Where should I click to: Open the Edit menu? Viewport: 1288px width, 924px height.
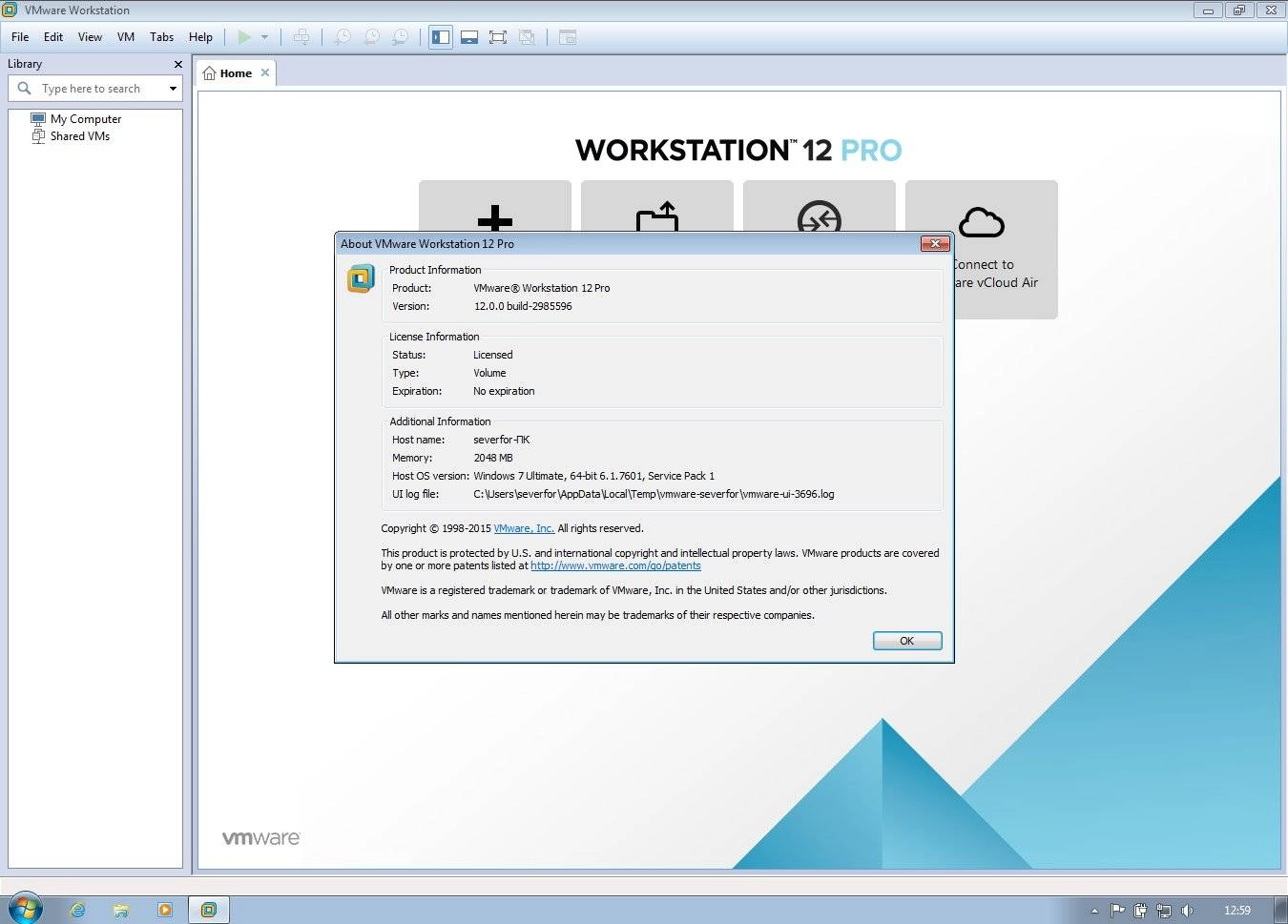click(x=53, y=37)
